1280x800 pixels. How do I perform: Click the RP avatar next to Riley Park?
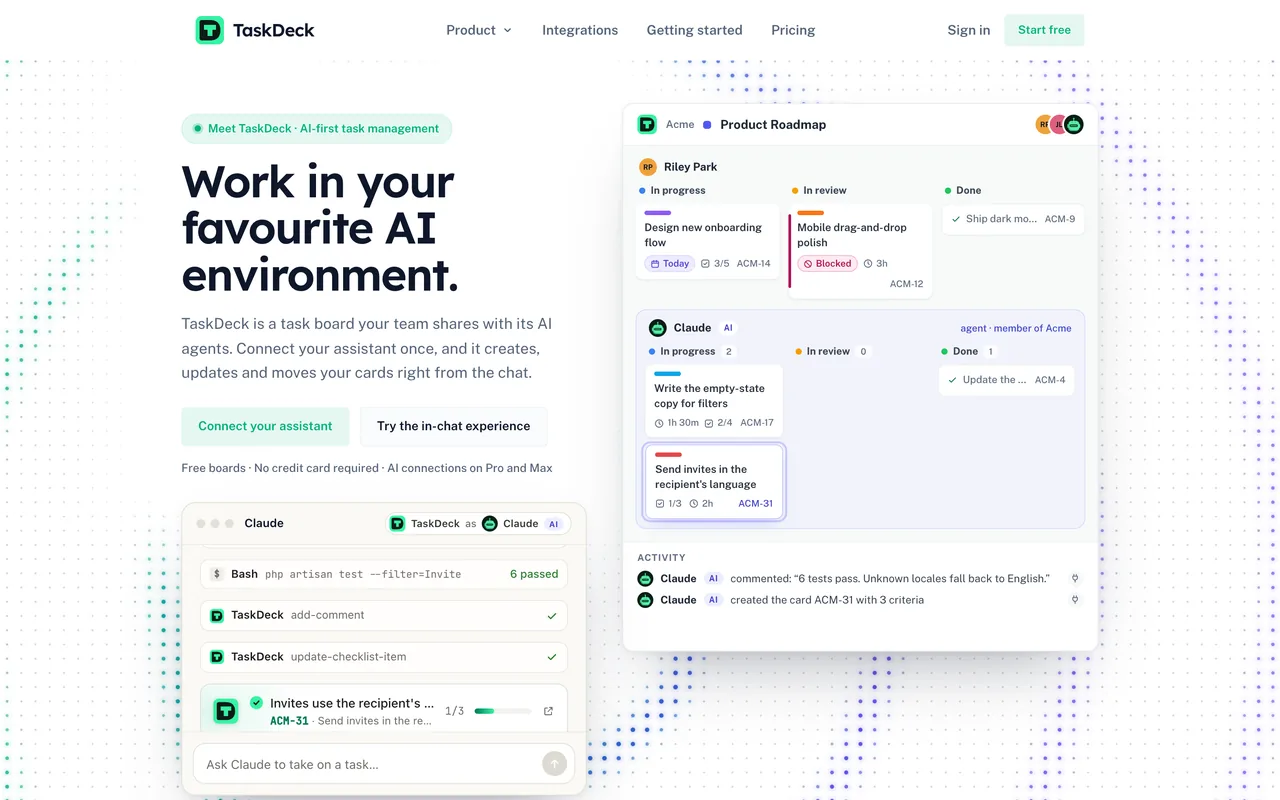[x=648, y=167]
